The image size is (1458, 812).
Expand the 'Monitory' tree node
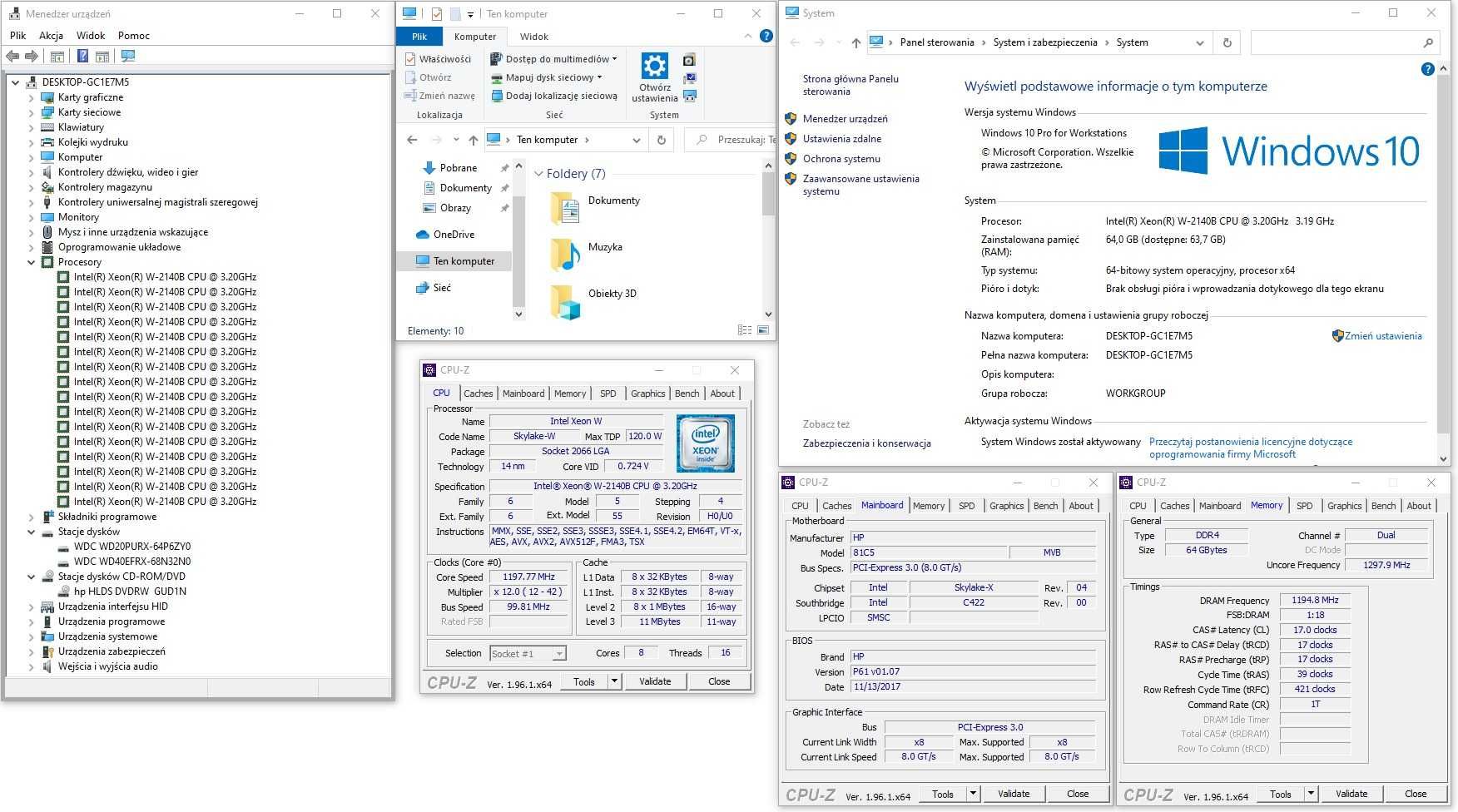click(32, 217)
